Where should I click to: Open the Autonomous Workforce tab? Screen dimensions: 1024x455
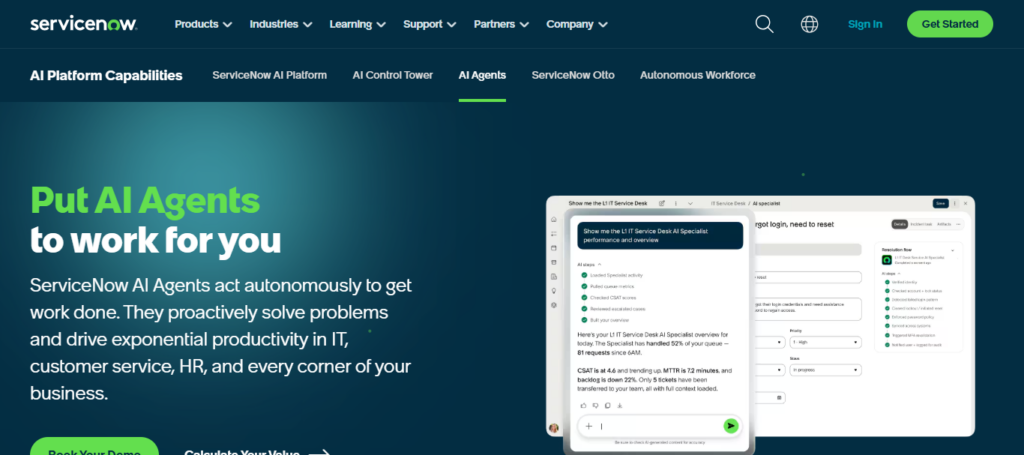click(x=697, y=75)
